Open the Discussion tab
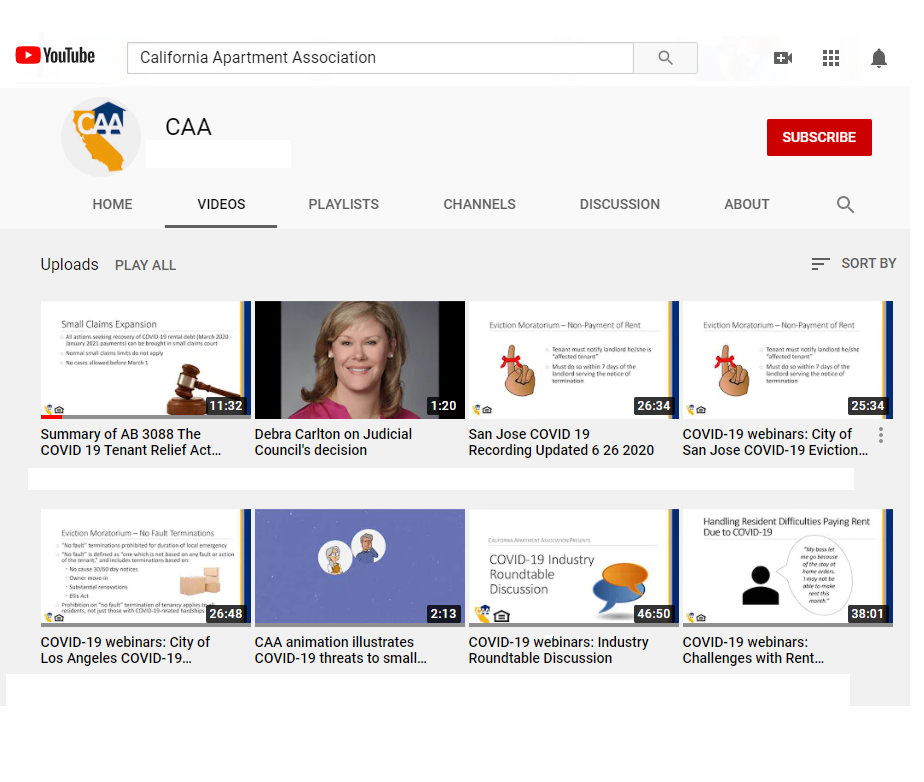This screenshot has height=782, width=924. click(x=619, y=204)
